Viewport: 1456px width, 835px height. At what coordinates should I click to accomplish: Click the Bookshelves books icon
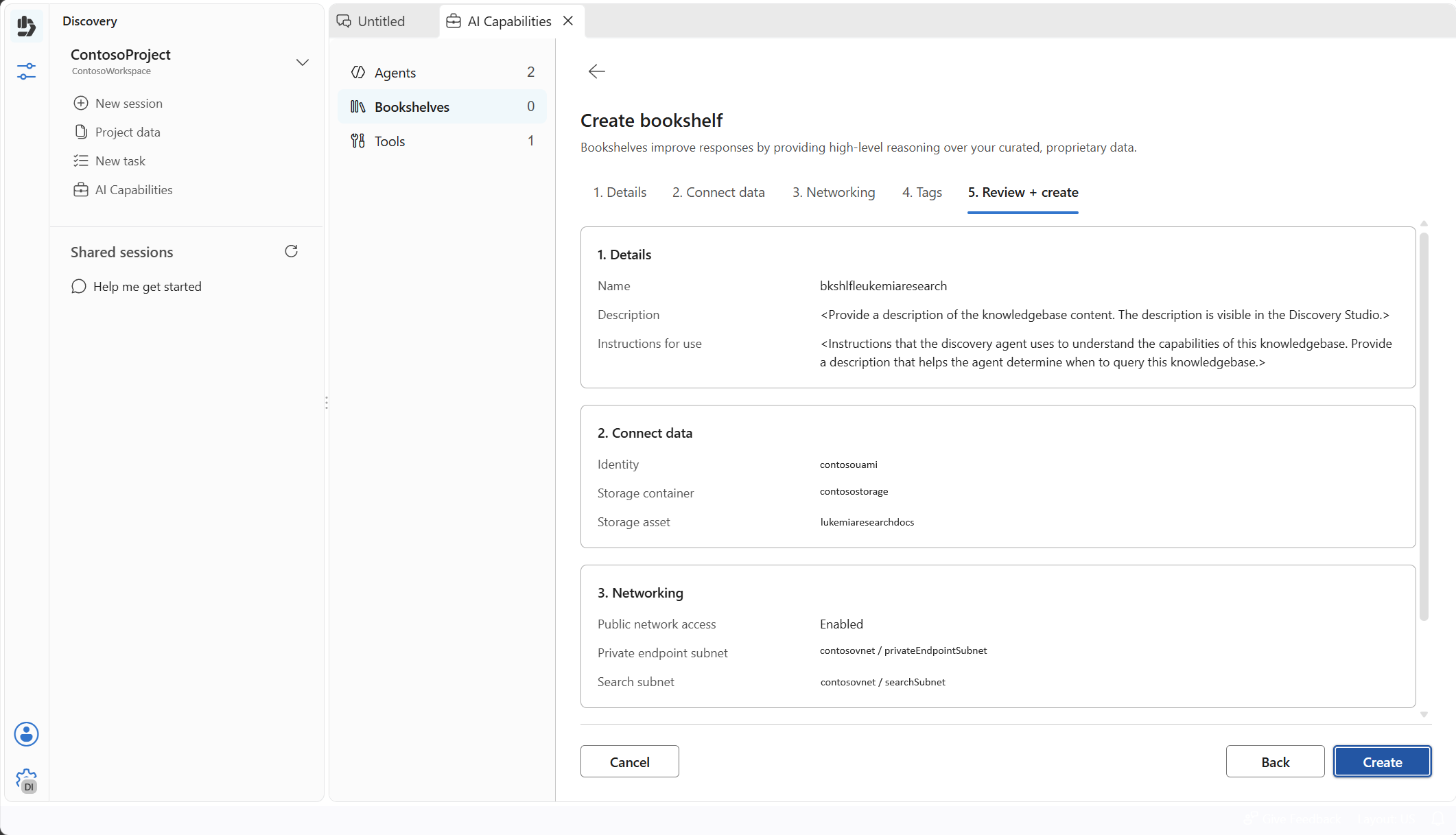point(357,106)
